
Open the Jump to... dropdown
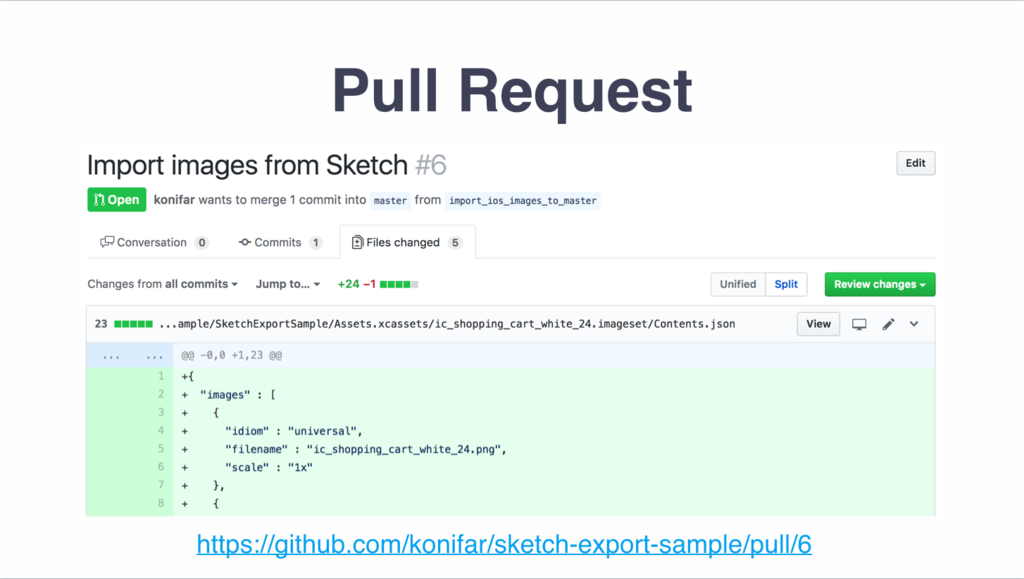click(x=288, y=284)
